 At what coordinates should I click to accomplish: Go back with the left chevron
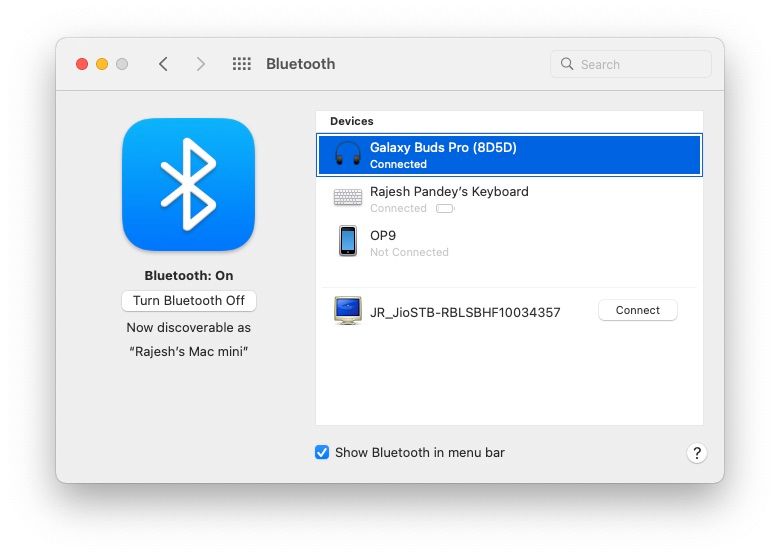click(x=163, y=64)
